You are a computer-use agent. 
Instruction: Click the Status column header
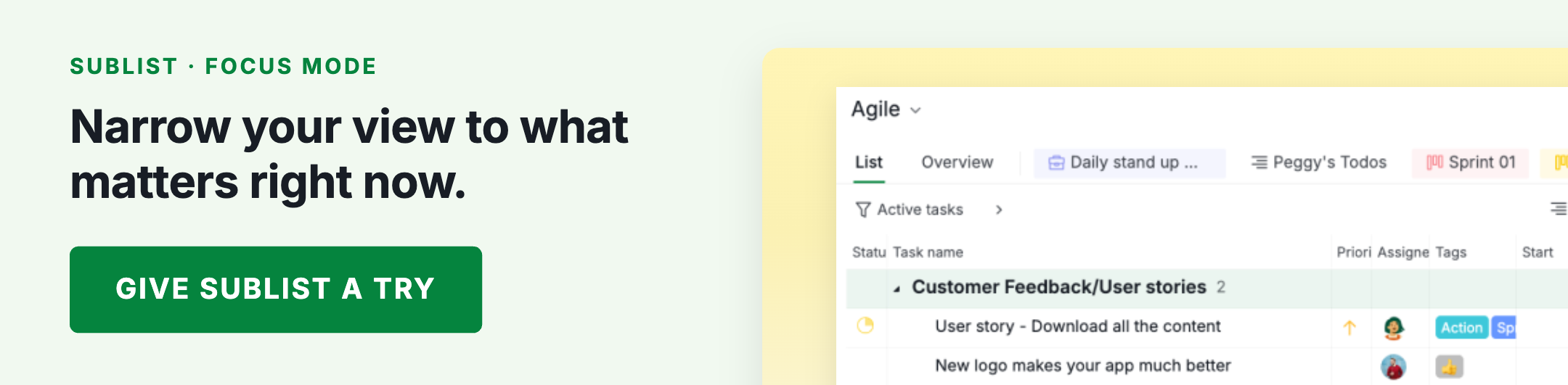click(x=869, y=252)
